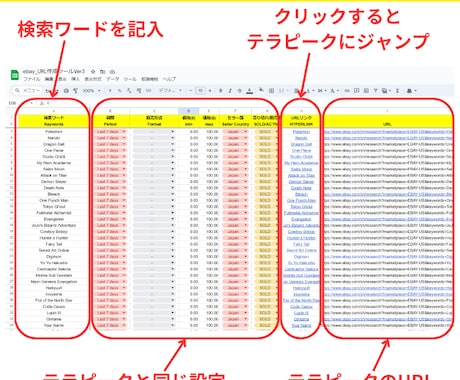Open the 表示 menu
The image size is (460, 380).
(62, 79)
